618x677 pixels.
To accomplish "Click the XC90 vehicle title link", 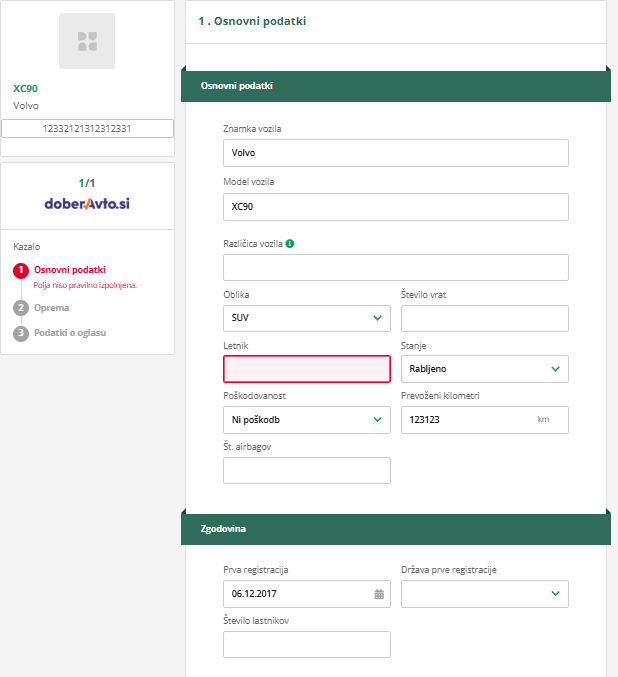I will click(25, 88).
